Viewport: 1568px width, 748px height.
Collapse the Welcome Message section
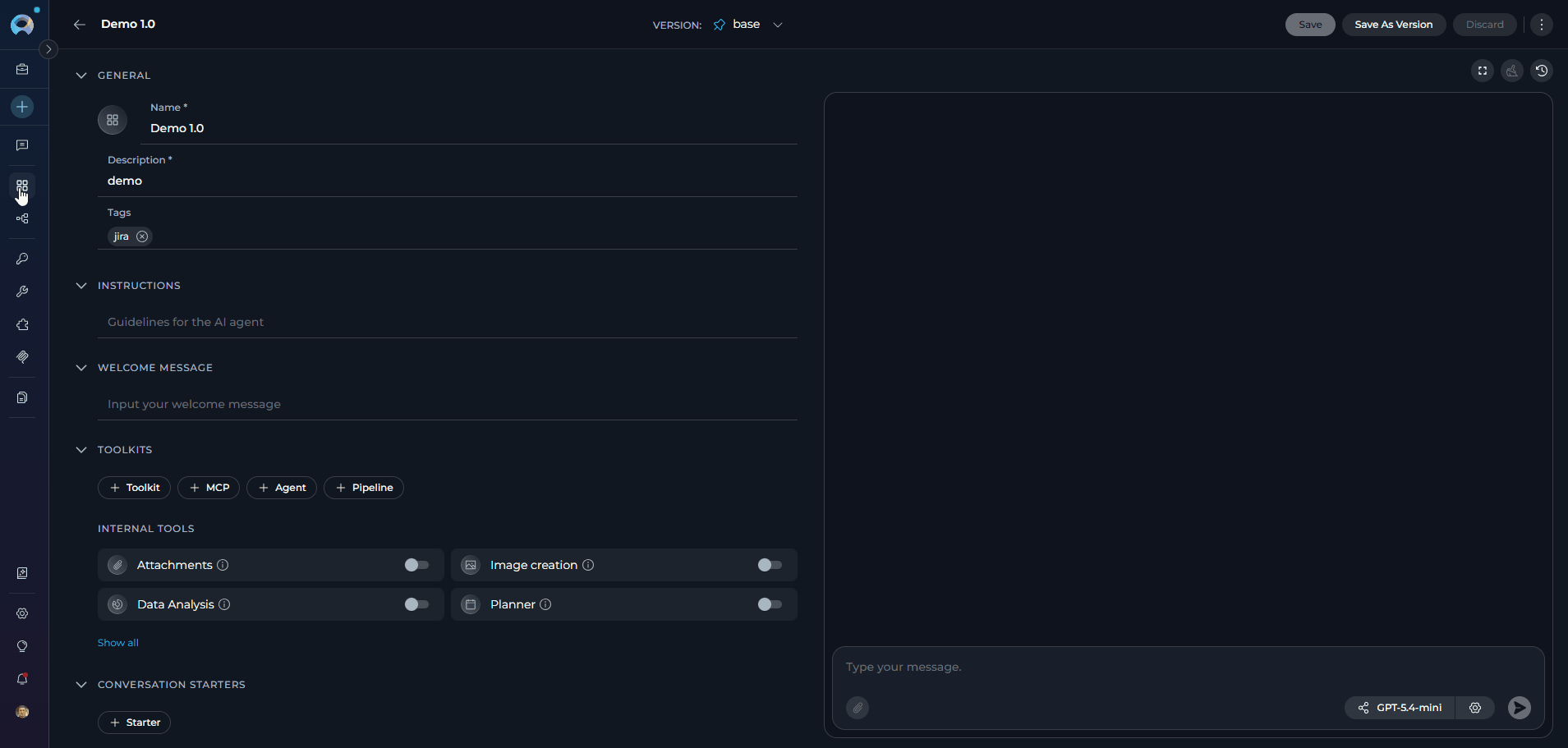coord(81,368)
